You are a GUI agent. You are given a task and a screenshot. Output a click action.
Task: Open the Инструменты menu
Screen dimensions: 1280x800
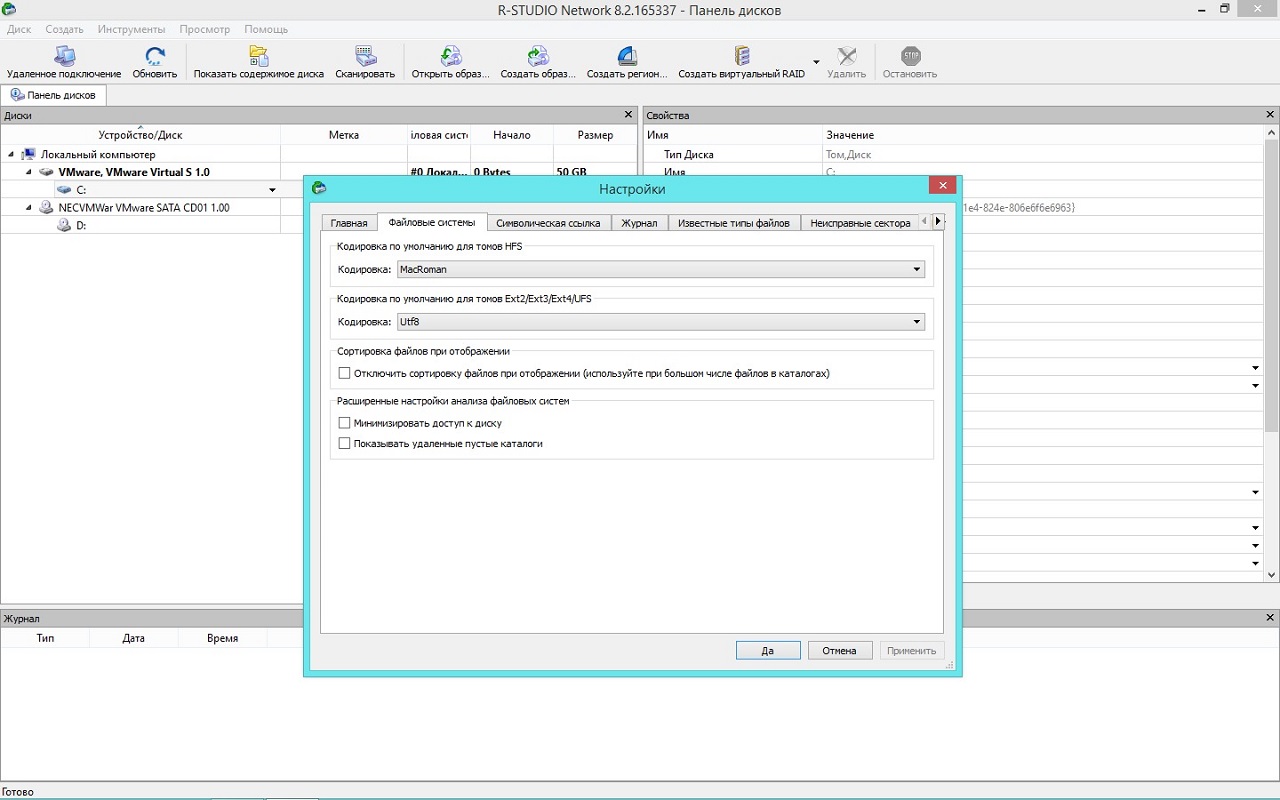131,29
